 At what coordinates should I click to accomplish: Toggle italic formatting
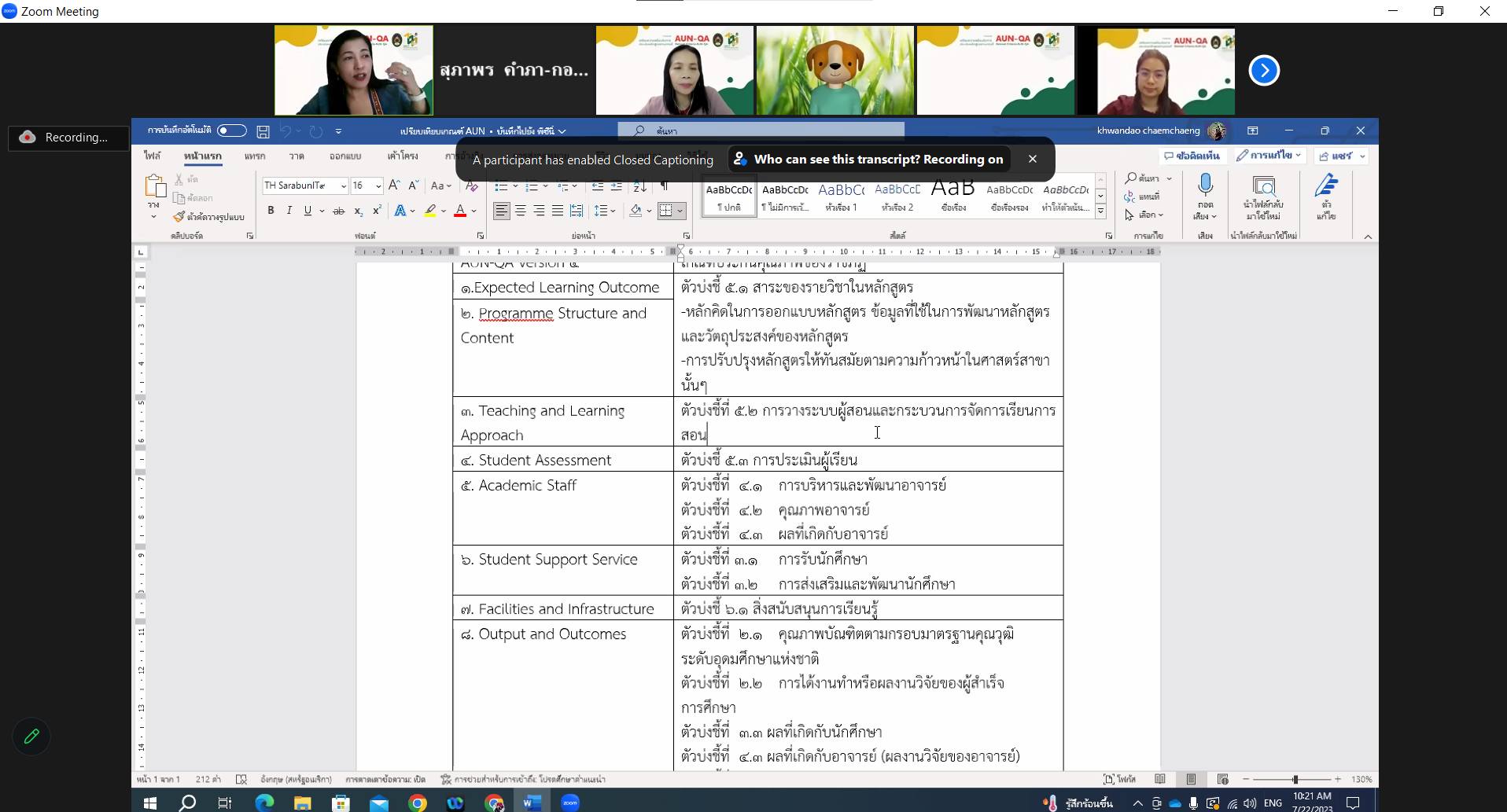[x=289, y=211]
